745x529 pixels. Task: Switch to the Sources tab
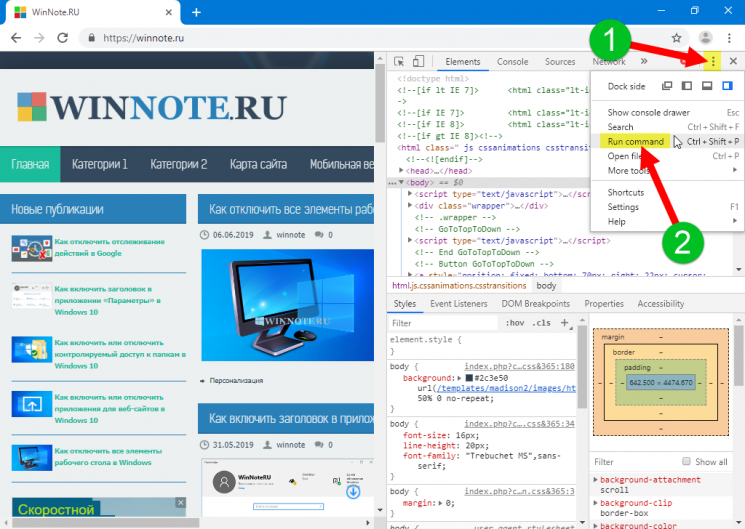560,62
